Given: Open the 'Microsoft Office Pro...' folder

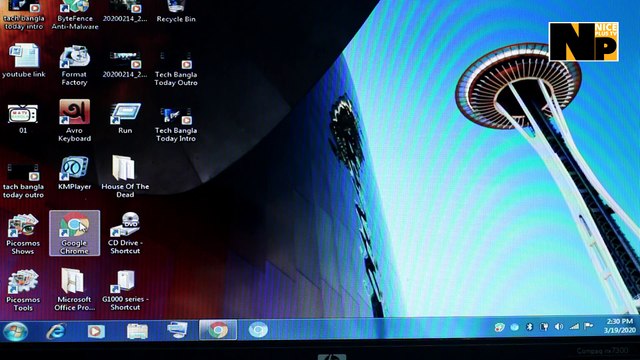Looking at the screenshot, I should tap(74, 290).
